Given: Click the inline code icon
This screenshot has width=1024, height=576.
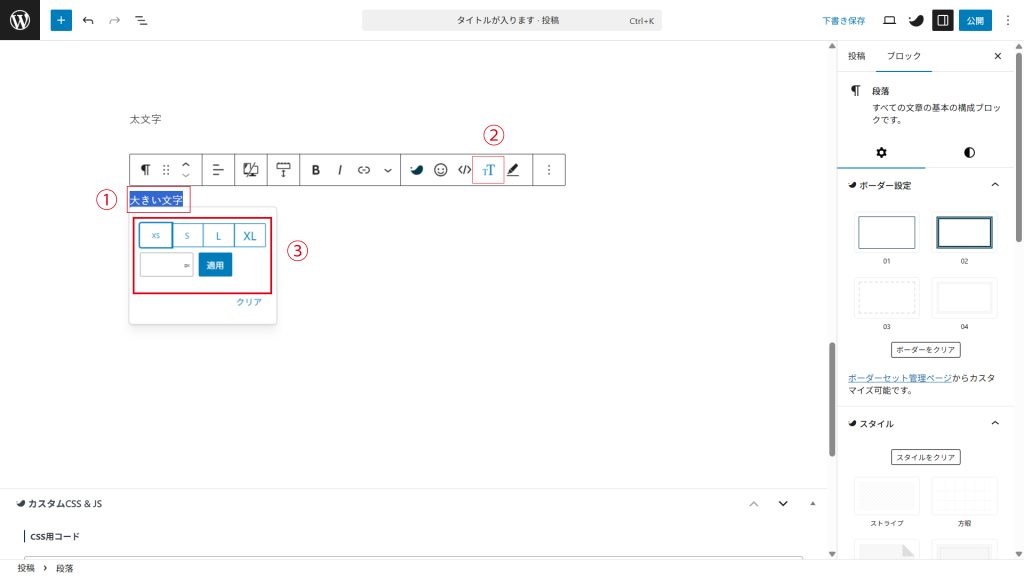Looking at the screenshot, I should point(464,170).
